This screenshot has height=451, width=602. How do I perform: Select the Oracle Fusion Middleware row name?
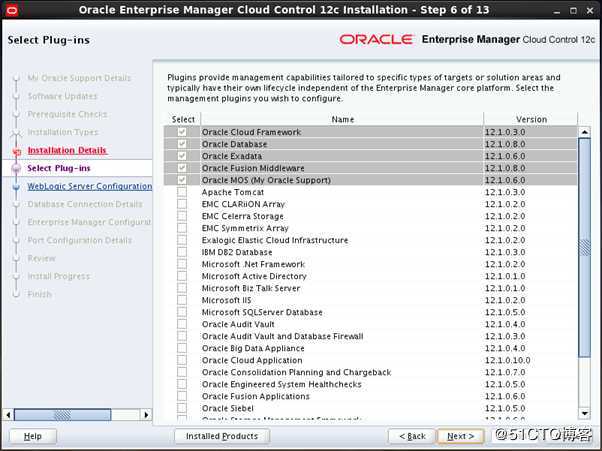253,168
